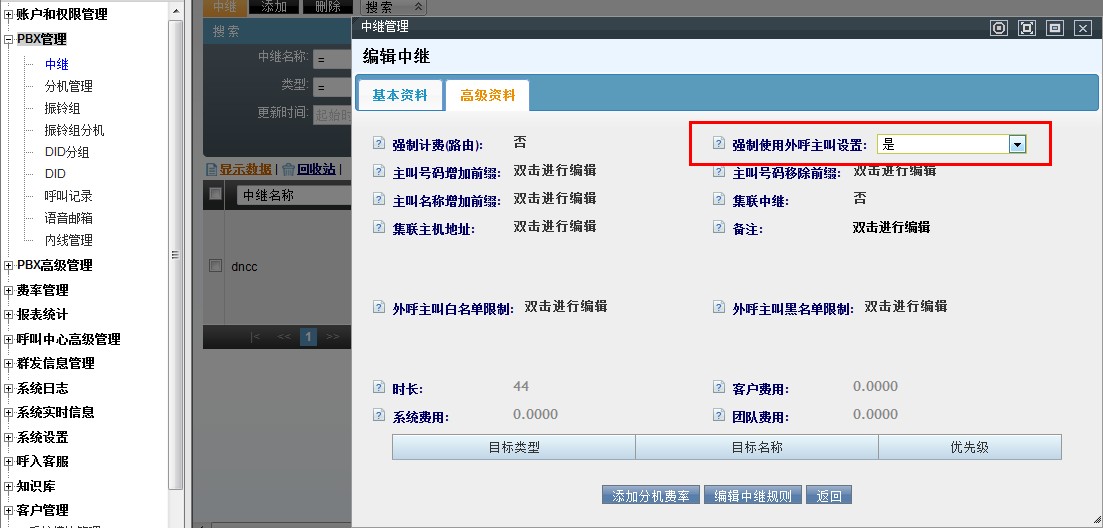Screen dimensions: 1103x528
Task: Click help icon beside 强制计费(路由)
Action: pos(378,144)
